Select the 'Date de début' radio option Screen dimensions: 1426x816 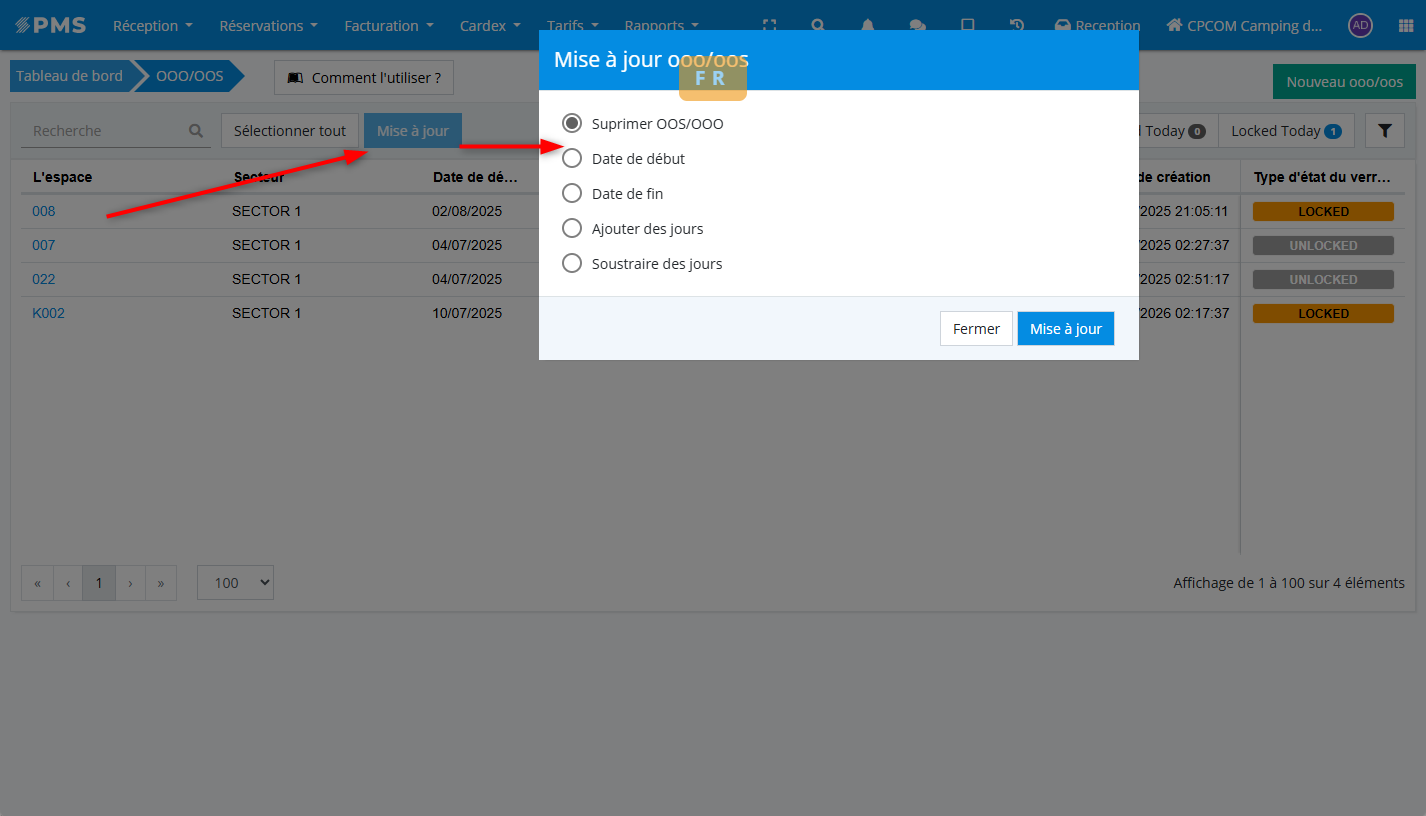572,159
